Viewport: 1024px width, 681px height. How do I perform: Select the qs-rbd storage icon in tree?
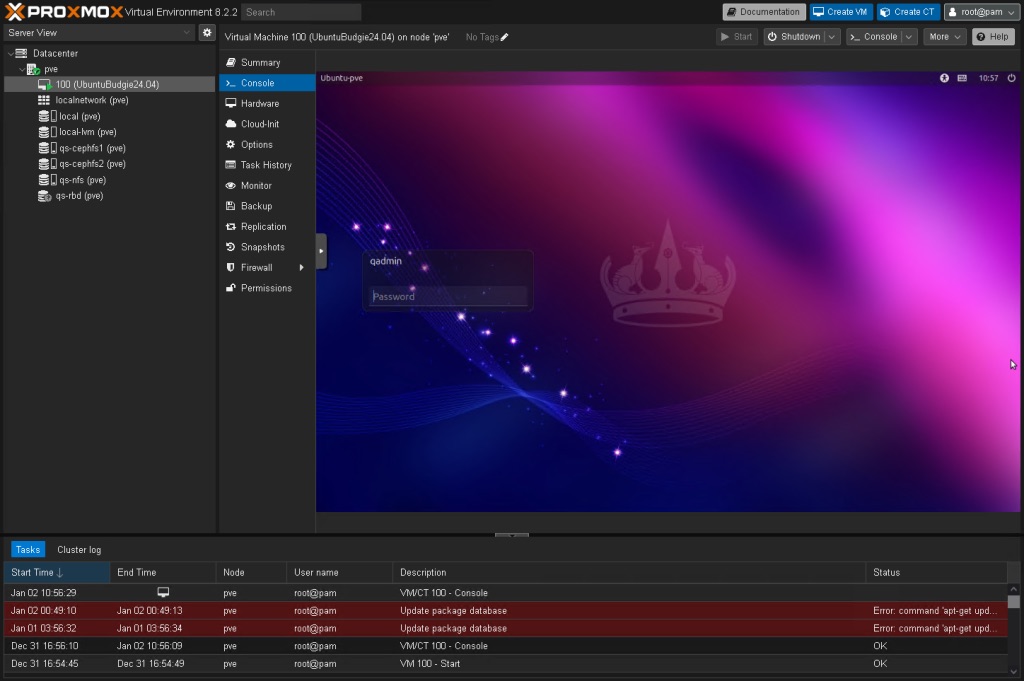click(x=44, y=196)
